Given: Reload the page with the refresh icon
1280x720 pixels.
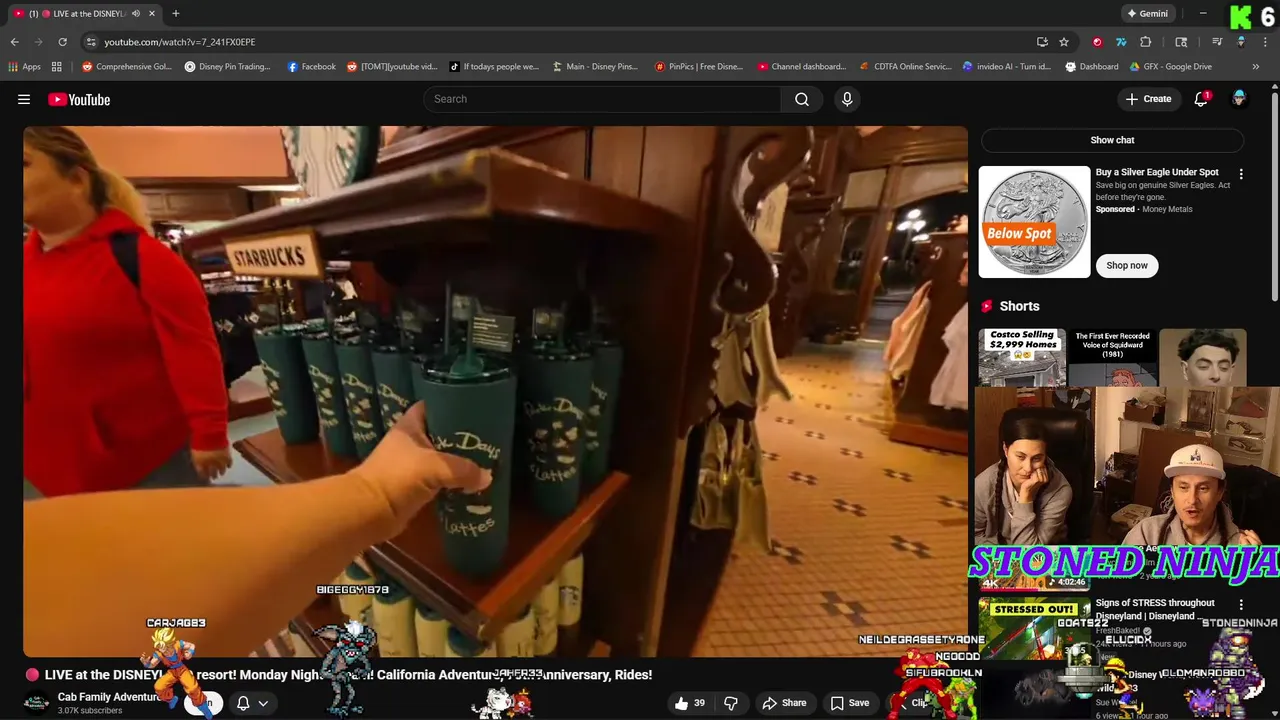Looking at the screenshot, I should coord(62,42).
